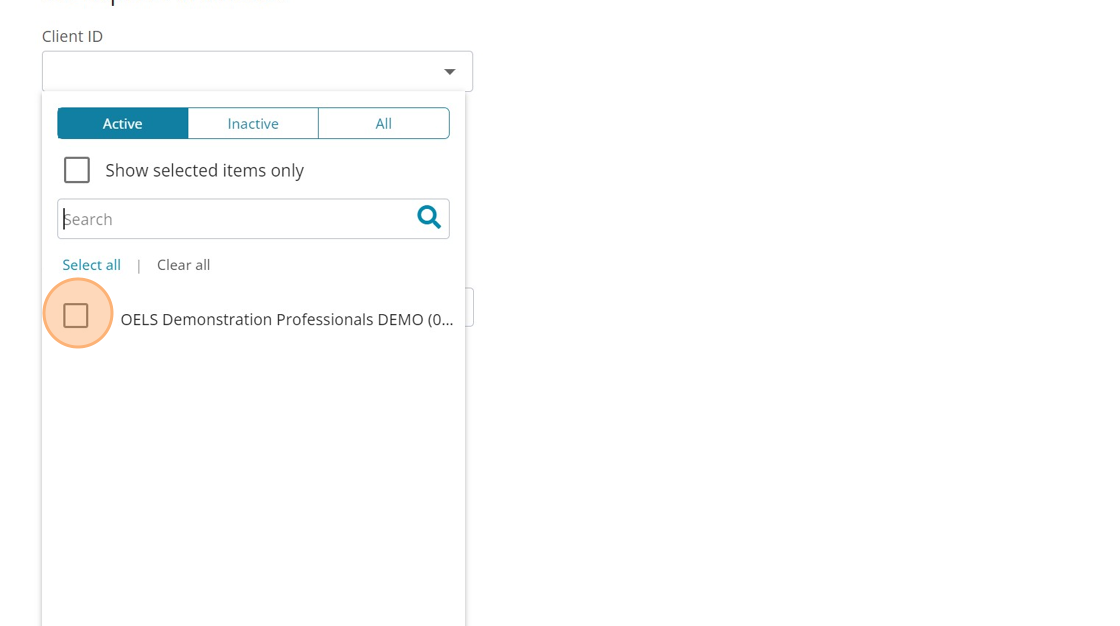Screen dimensions: 1120x626
Task: Click the Client ID field label
Action: 72,37
